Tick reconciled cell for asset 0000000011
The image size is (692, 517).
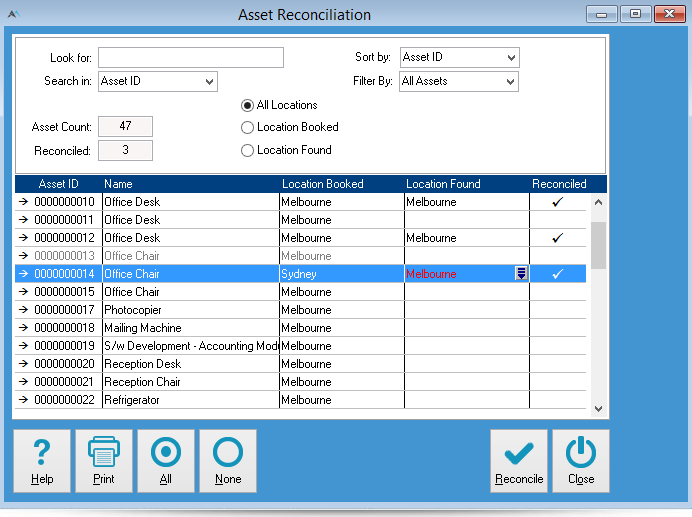(558, 220)
